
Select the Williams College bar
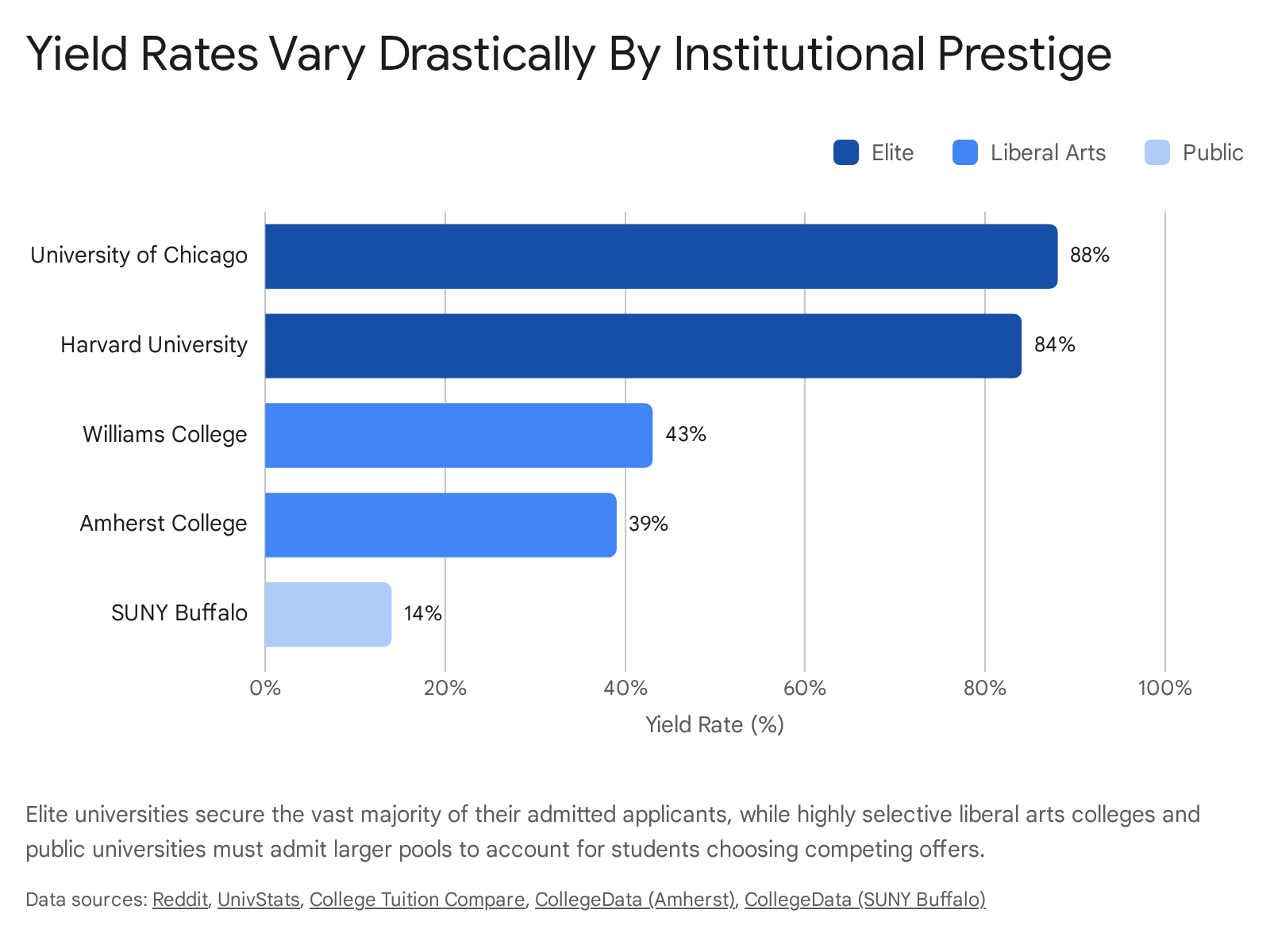tap(459, 436)
